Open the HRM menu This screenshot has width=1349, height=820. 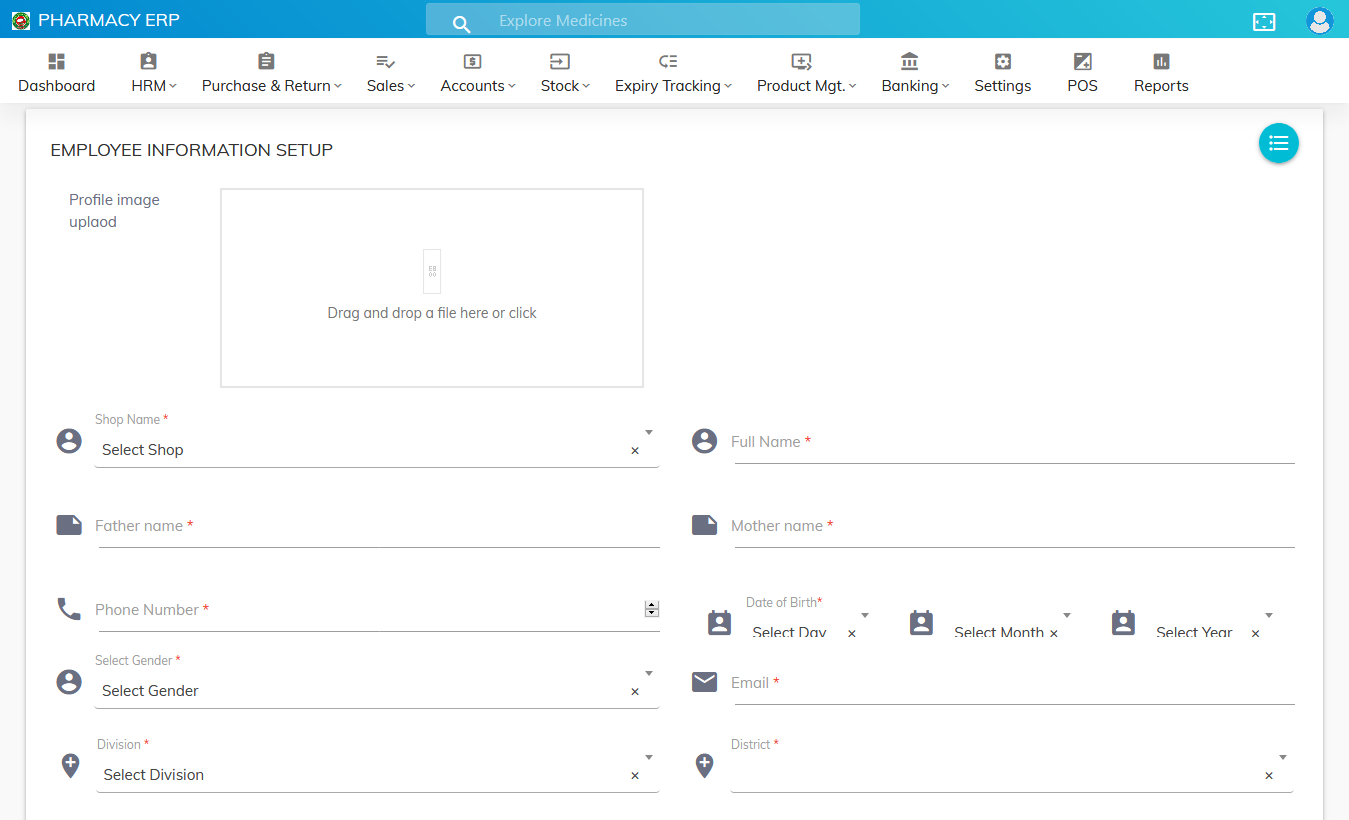[x=153, y=74]
